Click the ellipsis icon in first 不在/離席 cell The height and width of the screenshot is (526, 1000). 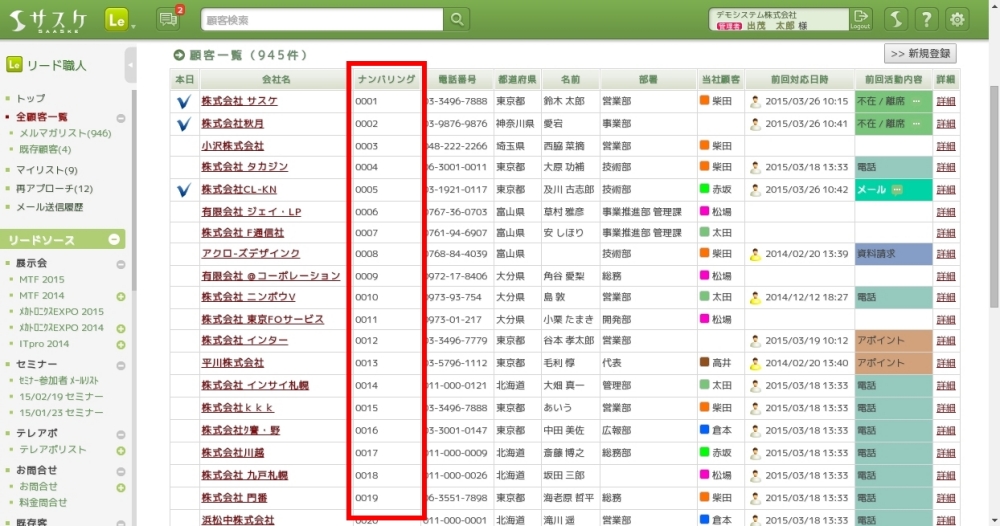[915, 101]
